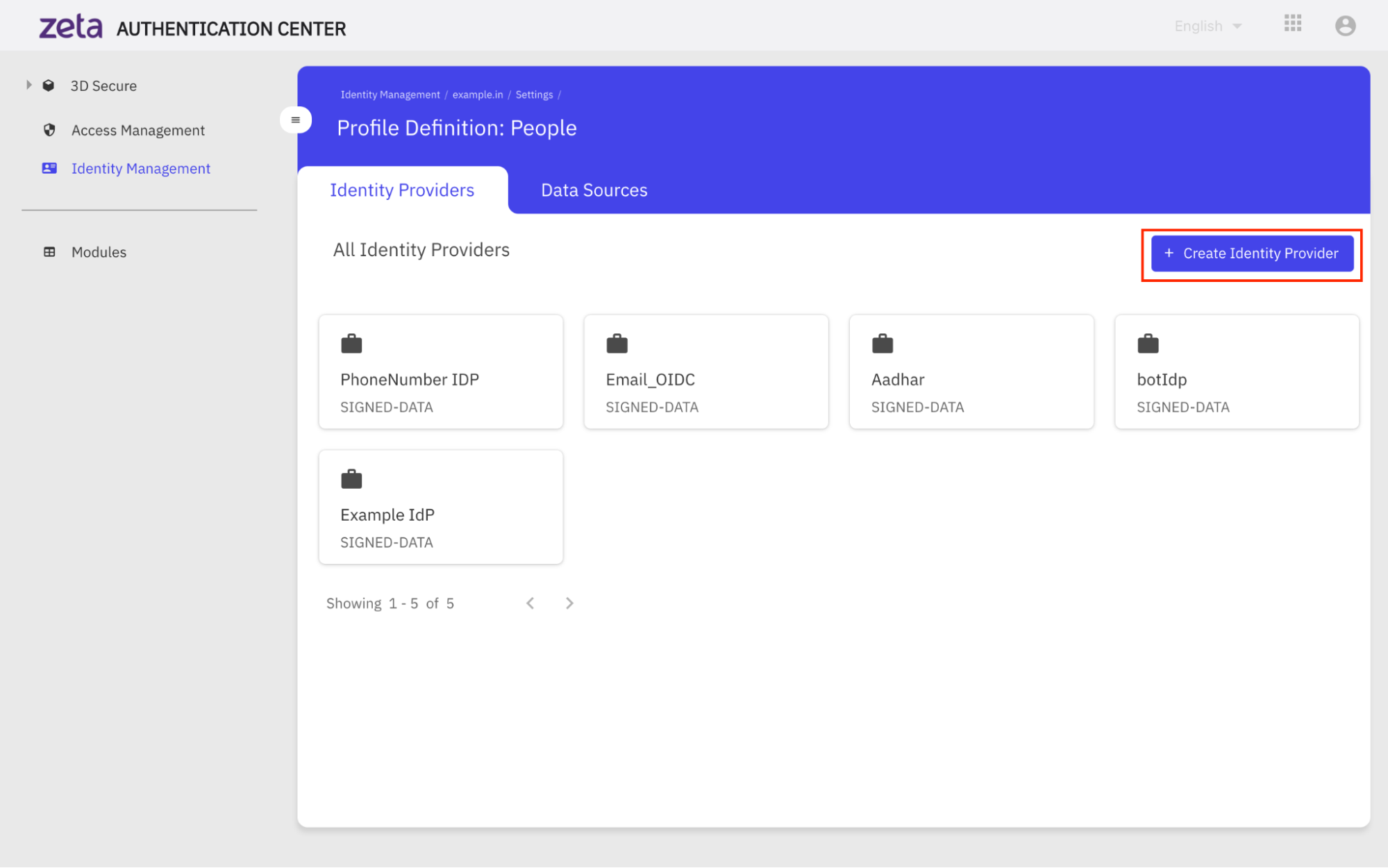Click the Identity Management card icon
This screenshot has height=868, width=1388.
click(49, 168)
